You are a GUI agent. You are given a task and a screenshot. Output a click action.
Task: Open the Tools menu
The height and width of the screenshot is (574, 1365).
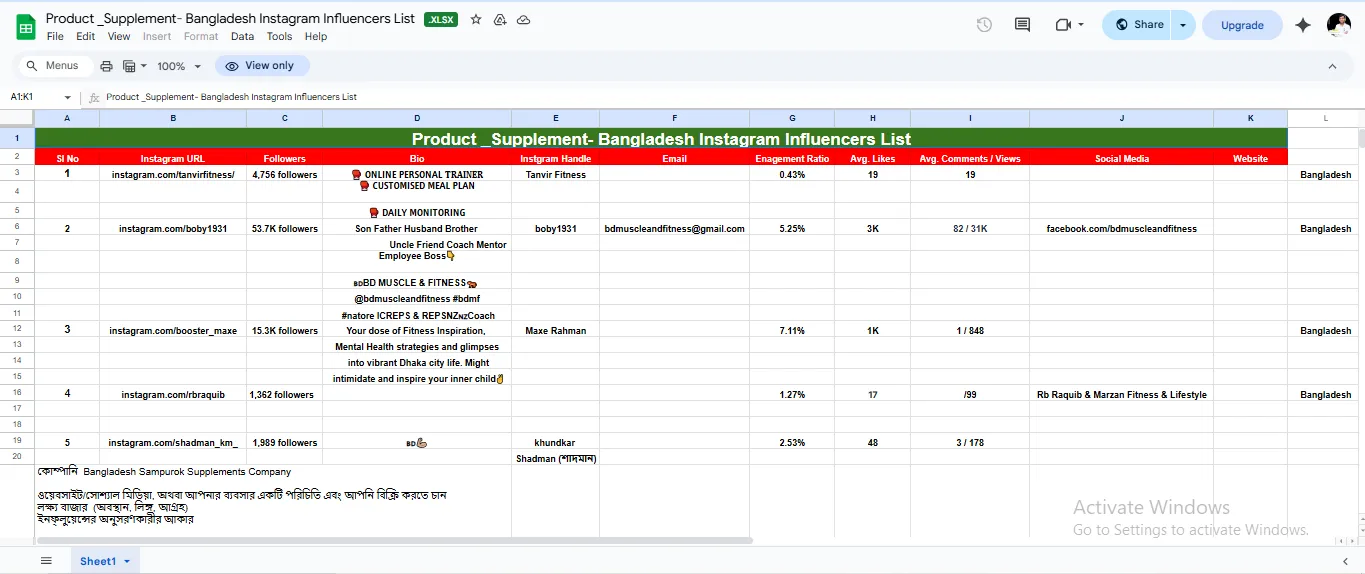click(279, 36)
